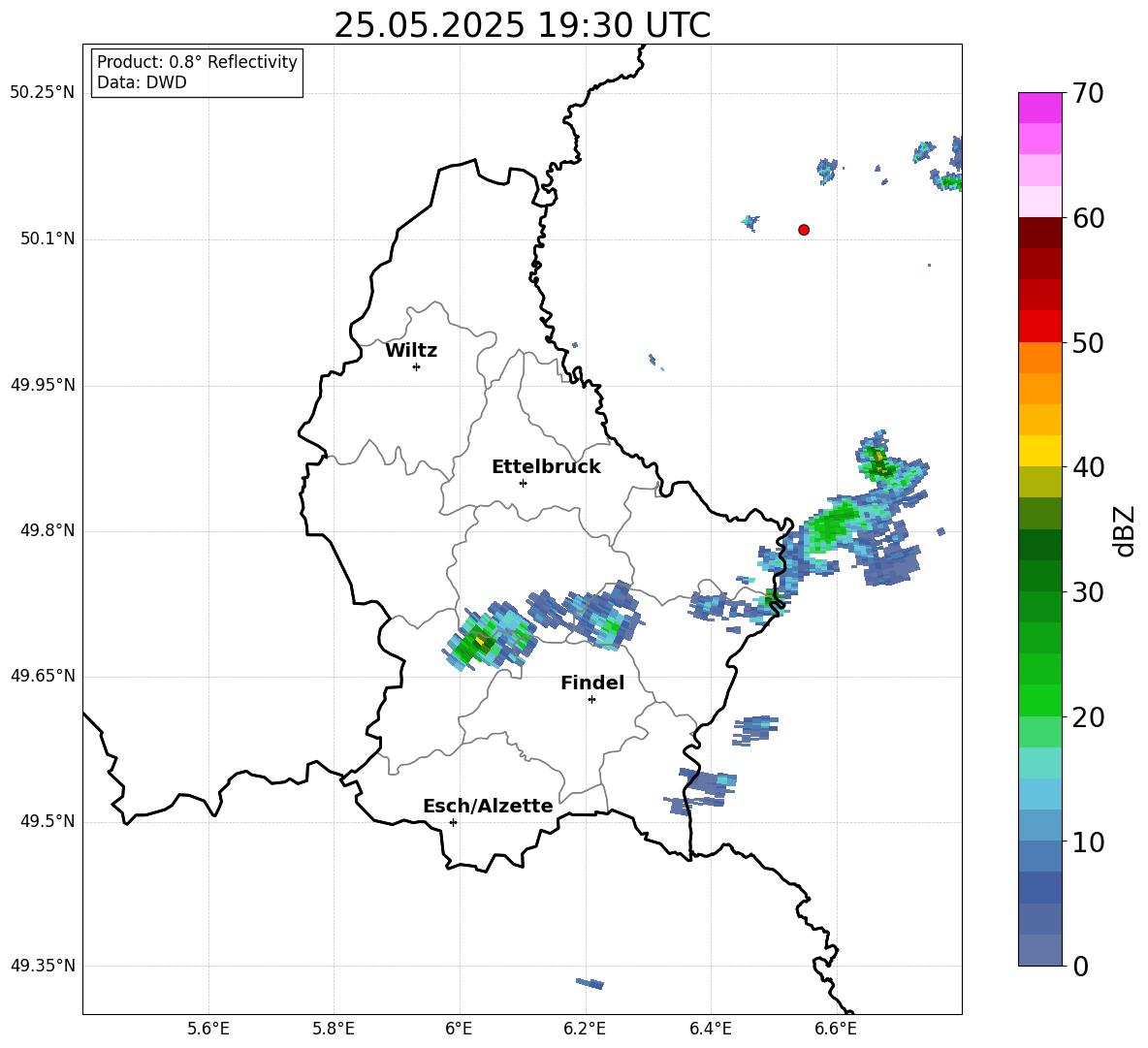Image resolution: width=1148 pixels, height=1048 pixels.
Task: Click the Ettelbruck station label
Action: coord(546,467)
